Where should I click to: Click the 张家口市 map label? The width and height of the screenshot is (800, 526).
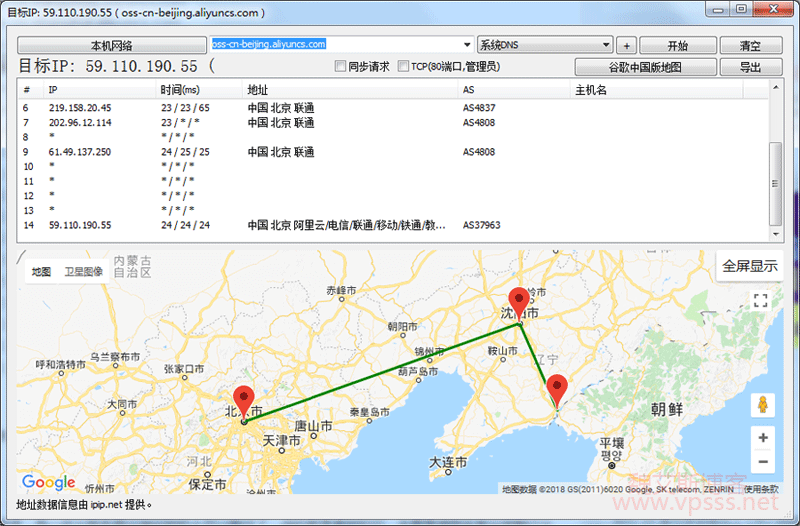coord(184,368)
